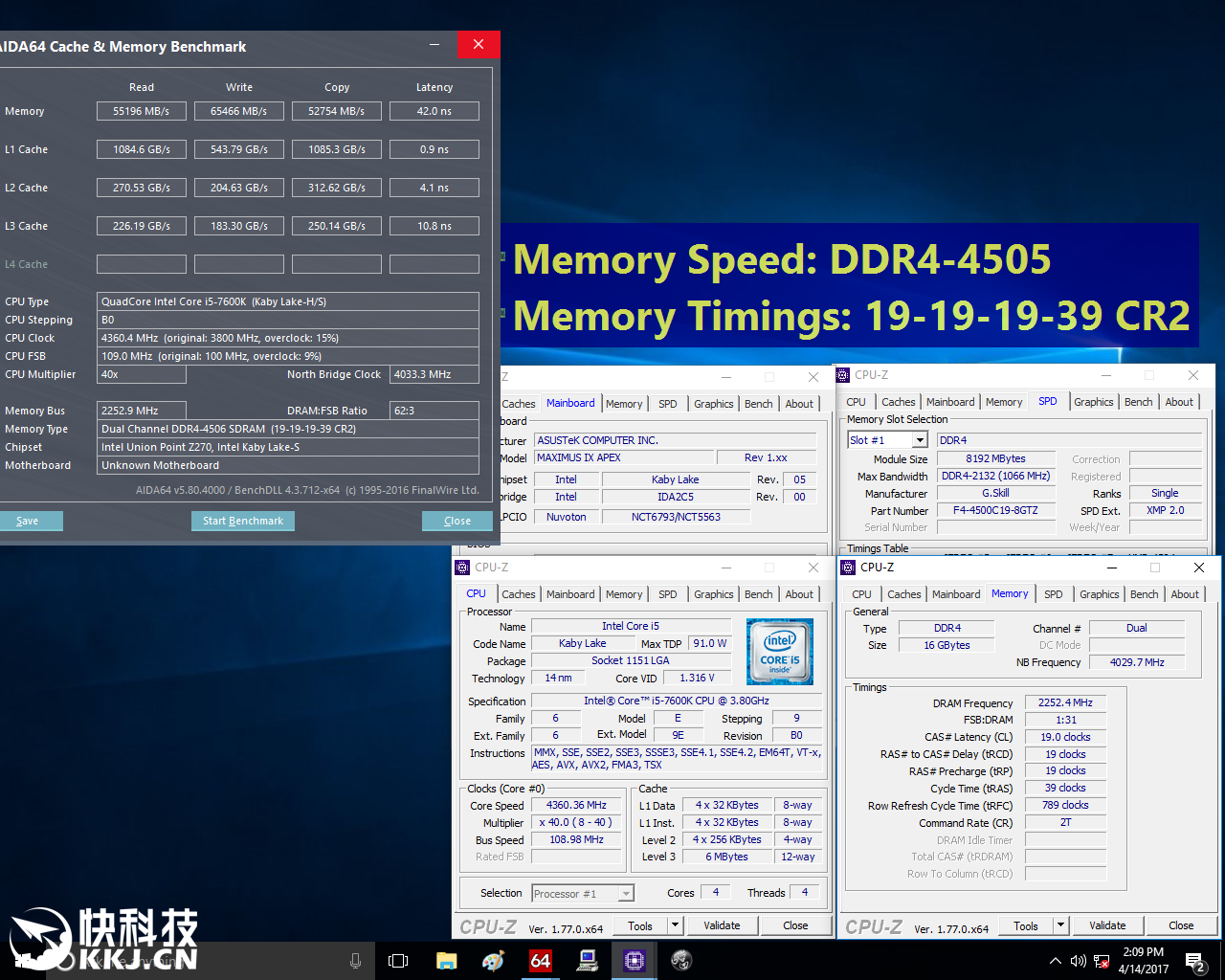Open AIDA64 from the taskbar

click(541, 960)
